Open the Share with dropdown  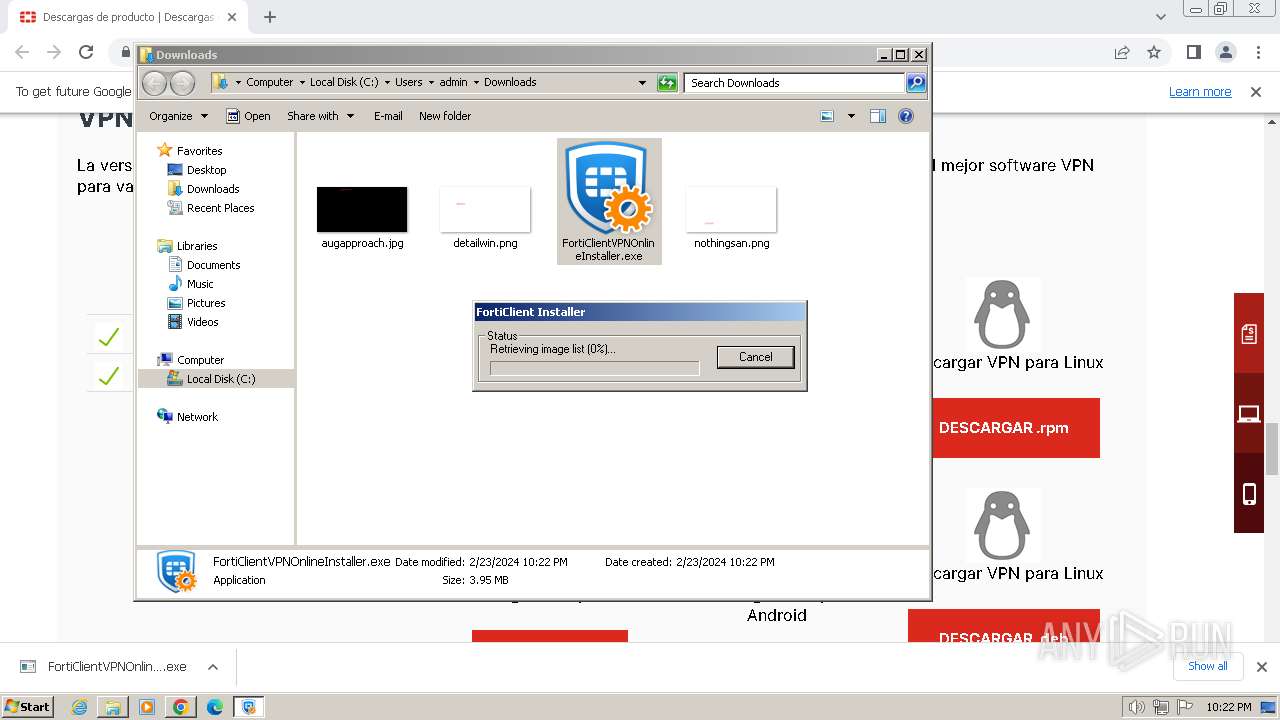[x=320, y=116]
